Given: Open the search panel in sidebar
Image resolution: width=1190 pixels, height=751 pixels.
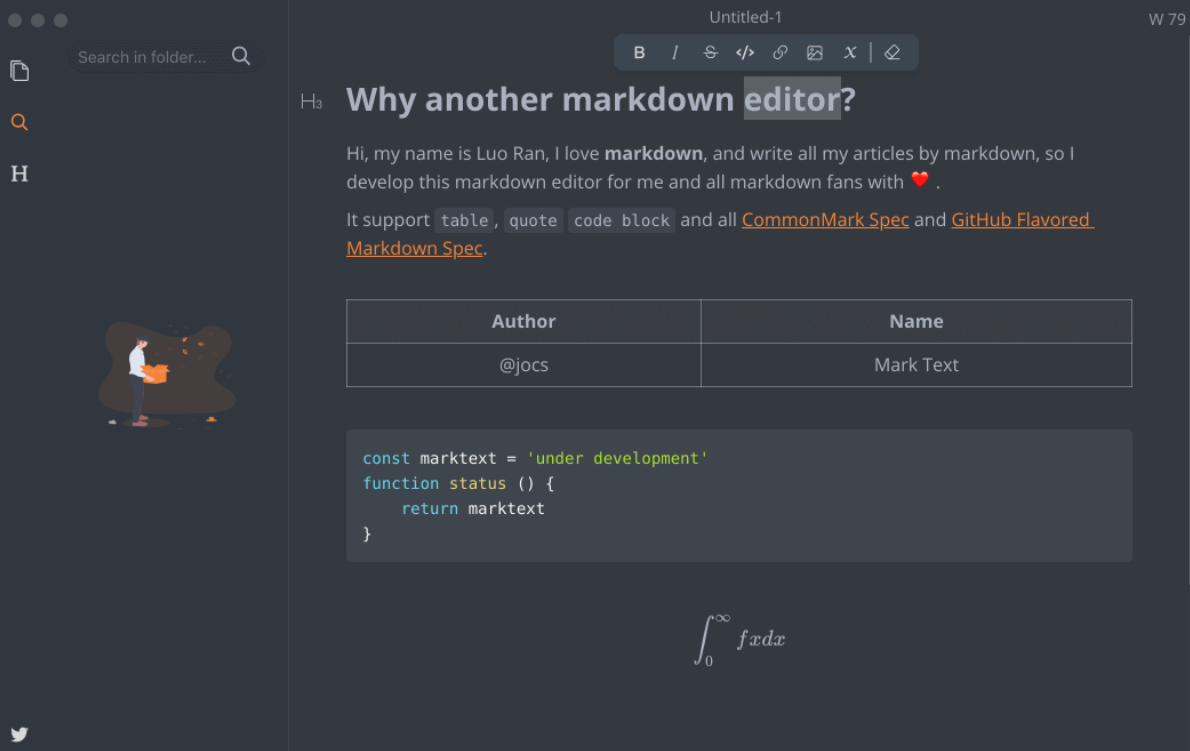Looking at the screenshot, I should pos(20,122).
